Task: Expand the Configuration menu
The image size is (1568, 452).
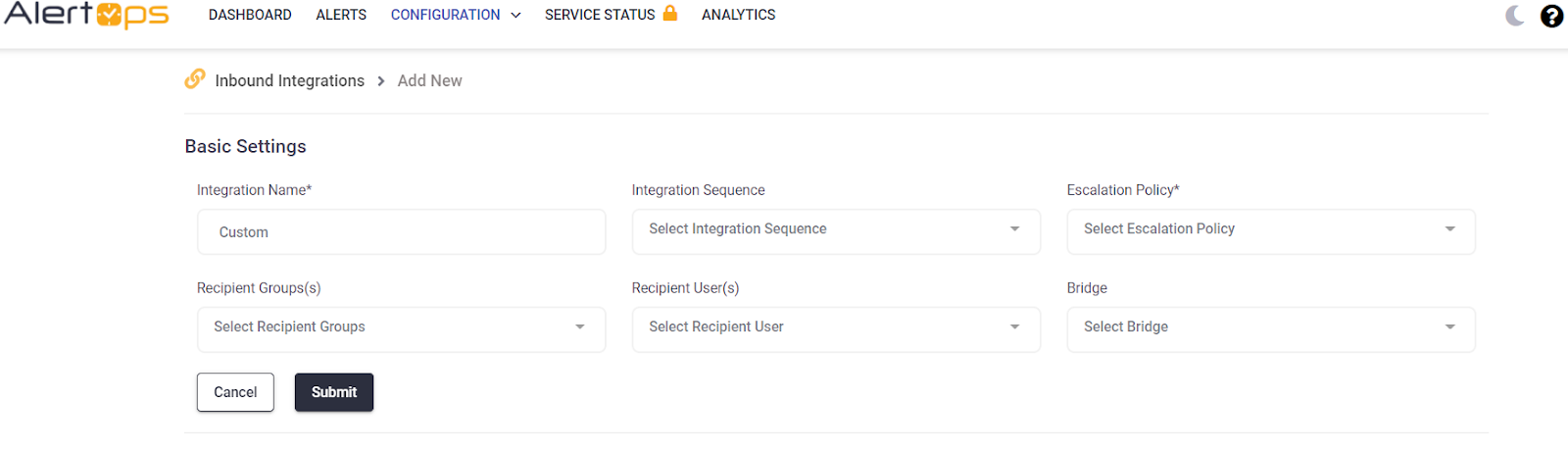Action: pos(455,15)
